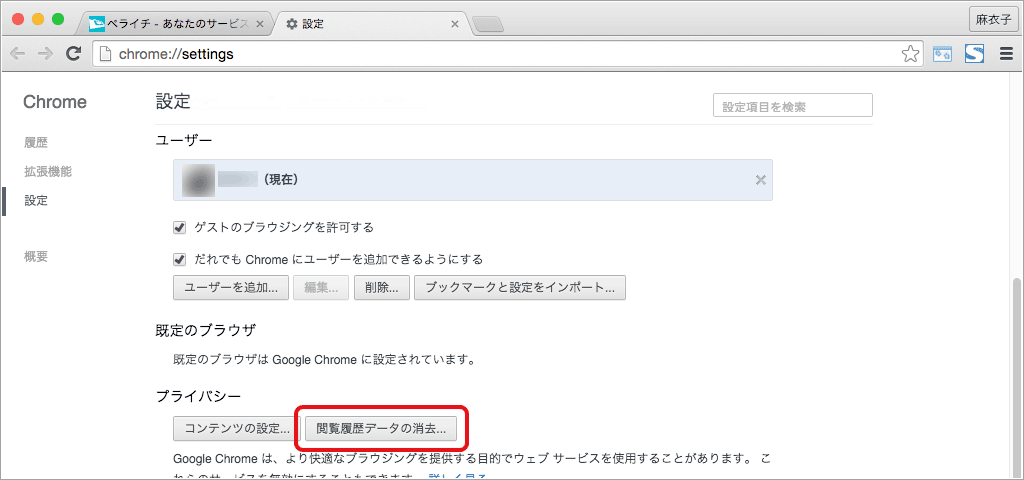Open 拡張機能 in the left sidebar
Viewport: 1024px width, 480px height.
(x=48, y=172)
